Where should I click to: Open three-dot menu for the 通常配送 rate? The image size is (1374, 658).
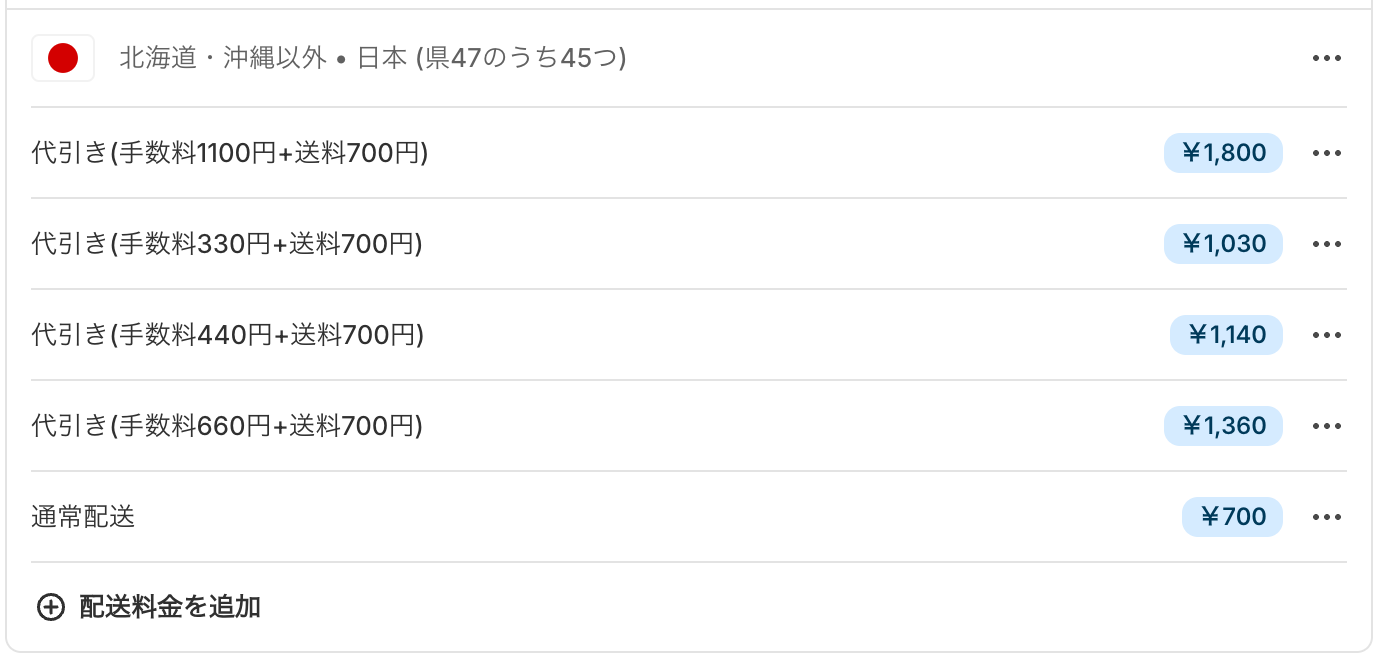pos(1326,517)
